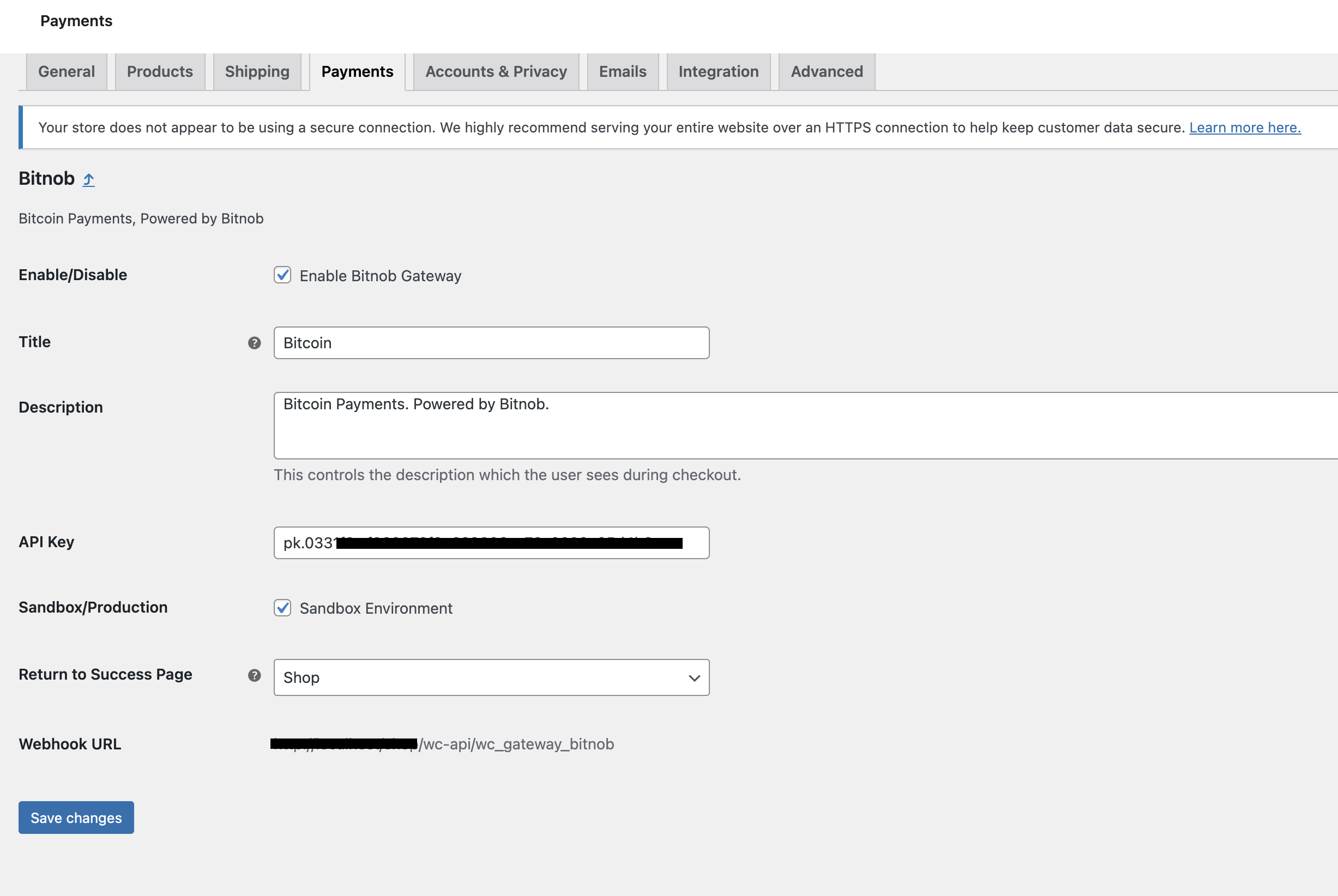Viewport: 1338px width, 896px height.
Task: Click into the Title input field
Action: (x=492, y=343)
